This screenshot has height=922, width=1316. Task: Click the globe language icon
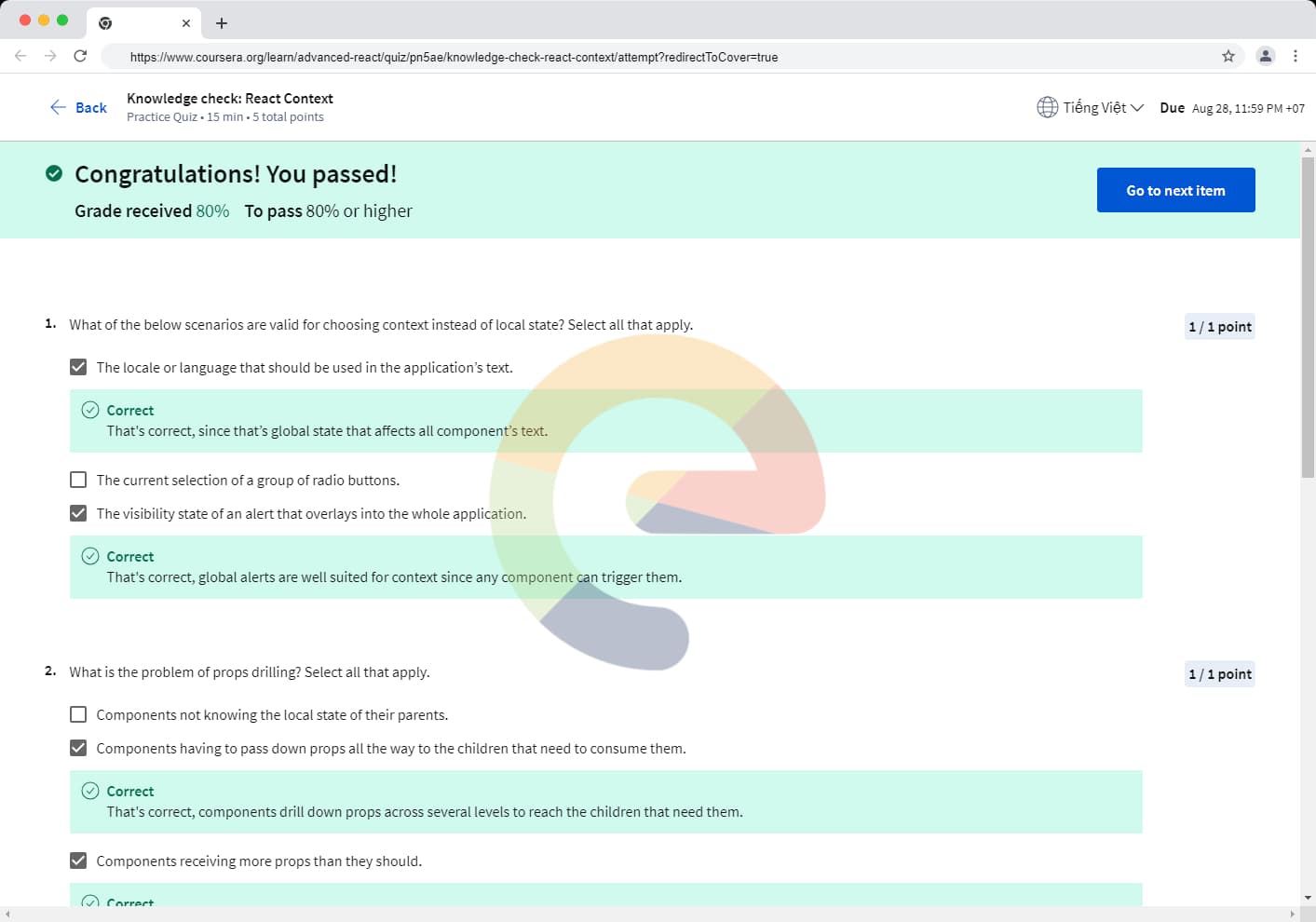(x=1047, y=107)
